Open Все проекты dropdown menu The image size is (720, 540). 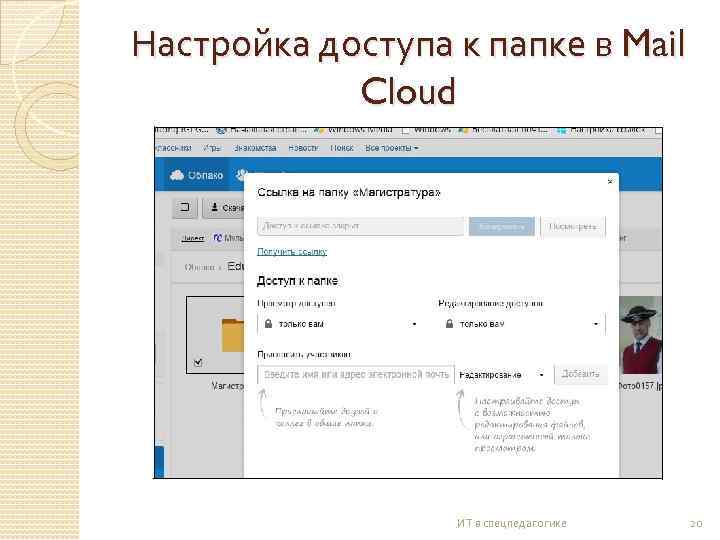(392, 148)
